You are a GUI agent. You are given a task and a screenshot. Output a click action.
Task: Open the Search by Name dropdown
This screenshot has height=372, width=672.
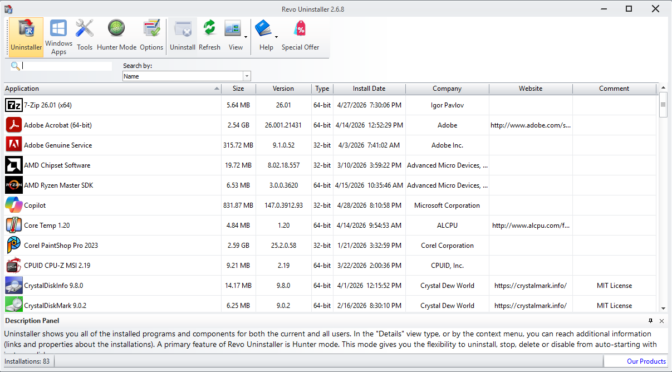[247, 76]
